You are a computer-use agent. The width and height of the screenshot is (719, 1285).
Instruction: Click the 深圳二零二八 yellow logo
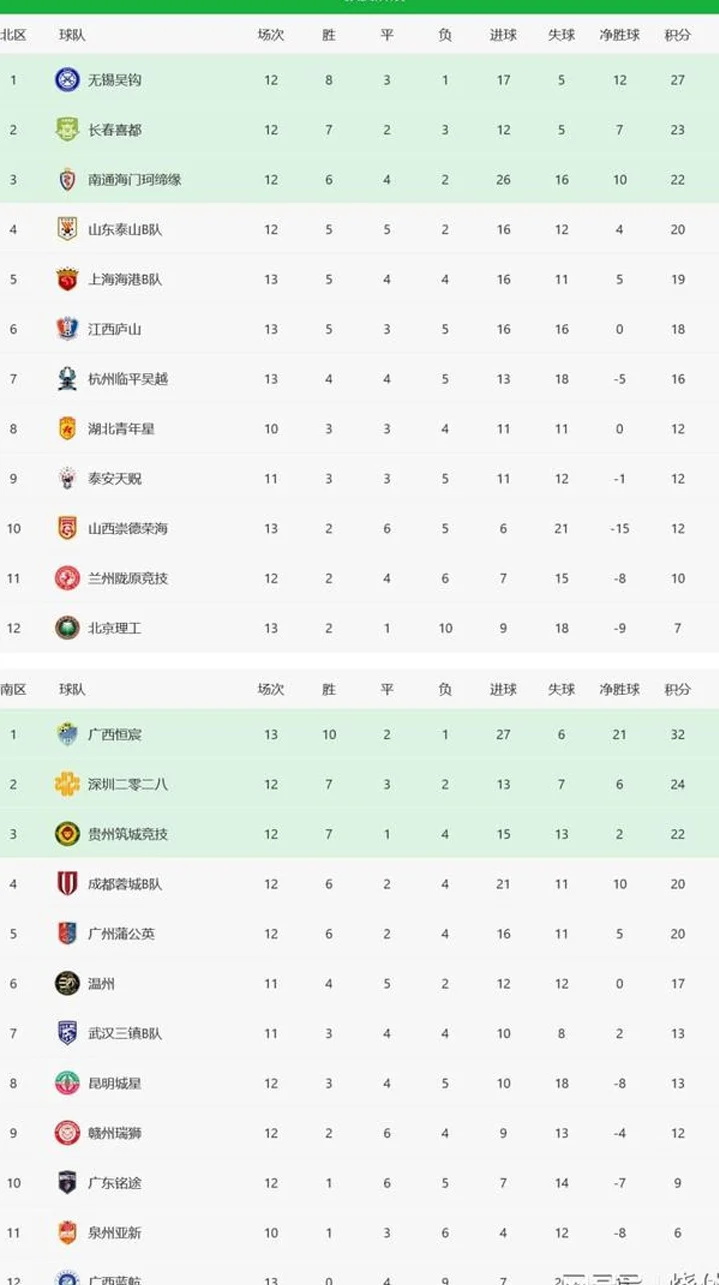67,784
